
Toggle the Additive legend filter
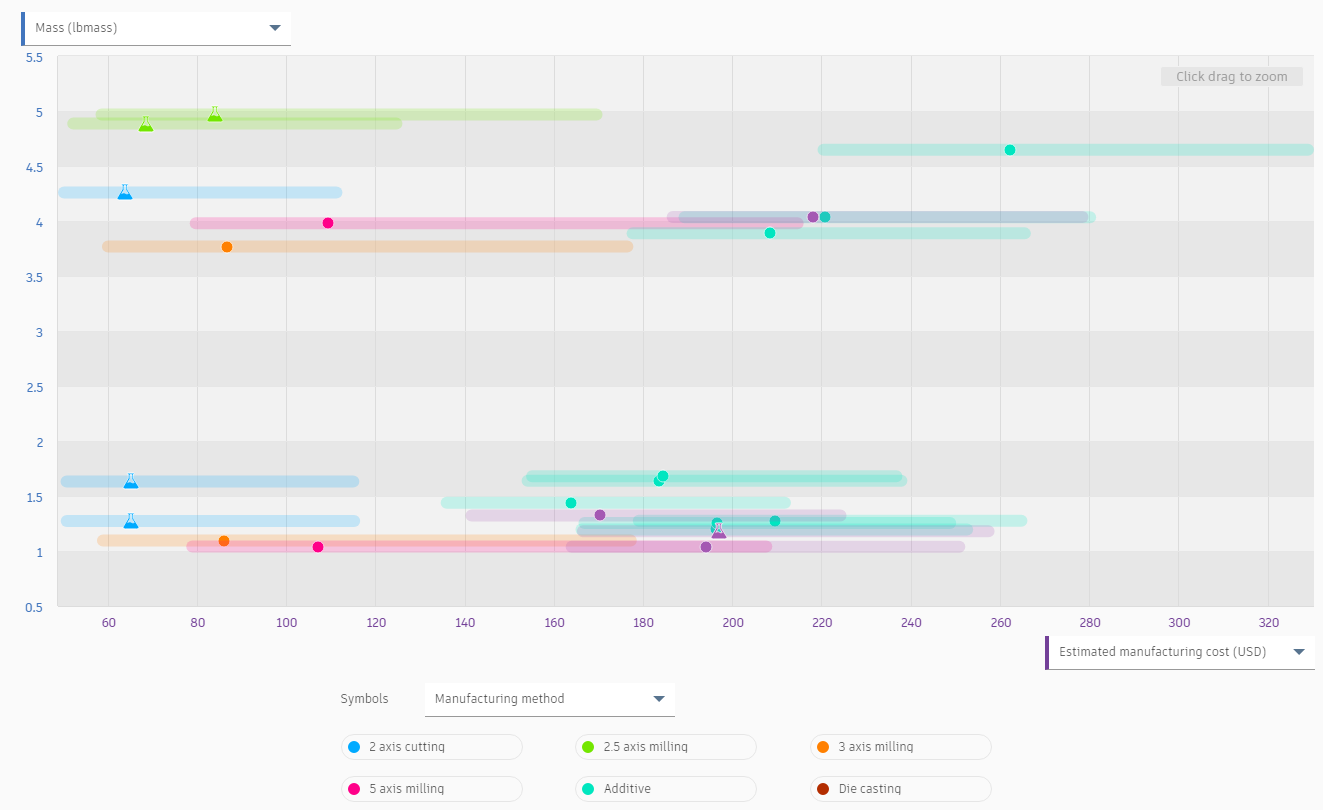click(x=666, y=789)
